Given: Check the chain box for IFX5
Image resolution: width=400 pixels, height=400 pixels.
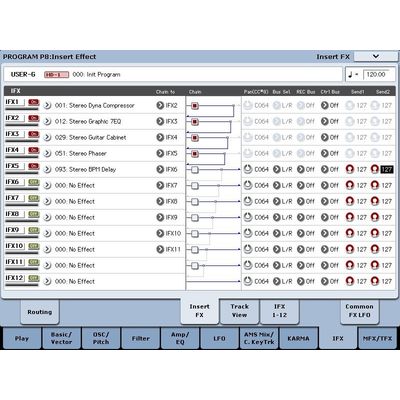Looking at the screenshot, I should [x=195, y=170].
